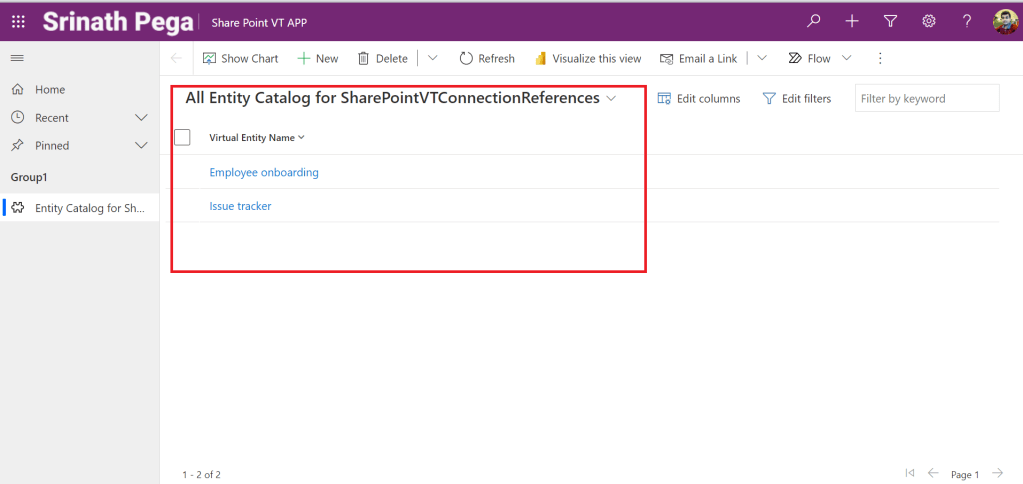Open the Issue tracker record link
Viewport: 1023px width, 484px height.
(240, 206)
